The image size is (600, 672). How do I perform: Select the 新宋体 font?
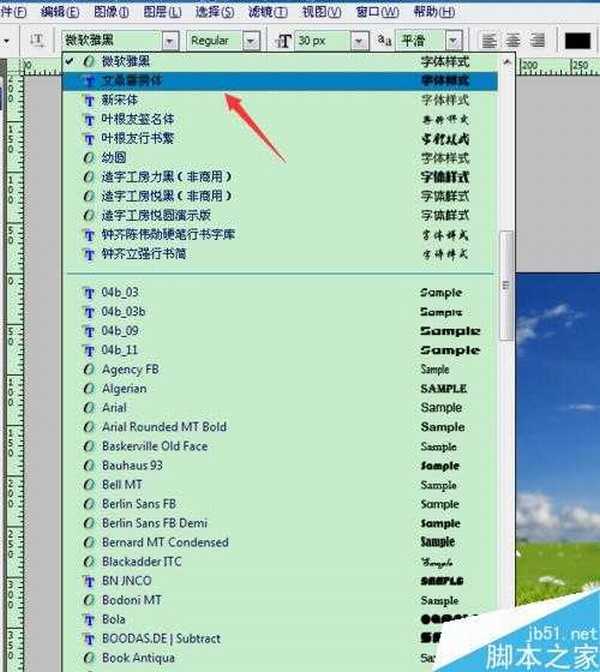(280, 100)
